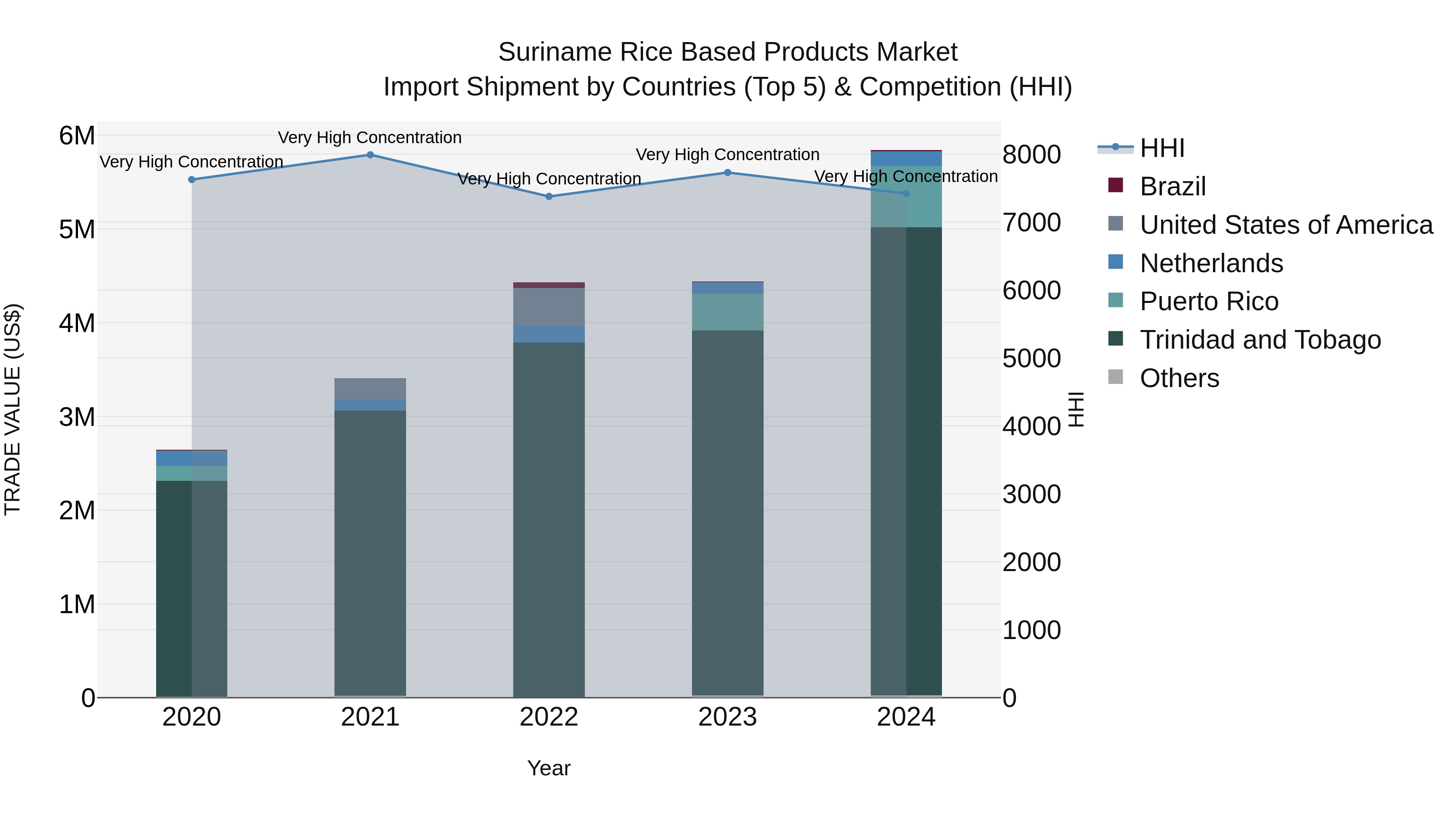This screenshot has height=819, width=1456.
Task: Select the 2020 HHI data point
Action: point(192,180)
